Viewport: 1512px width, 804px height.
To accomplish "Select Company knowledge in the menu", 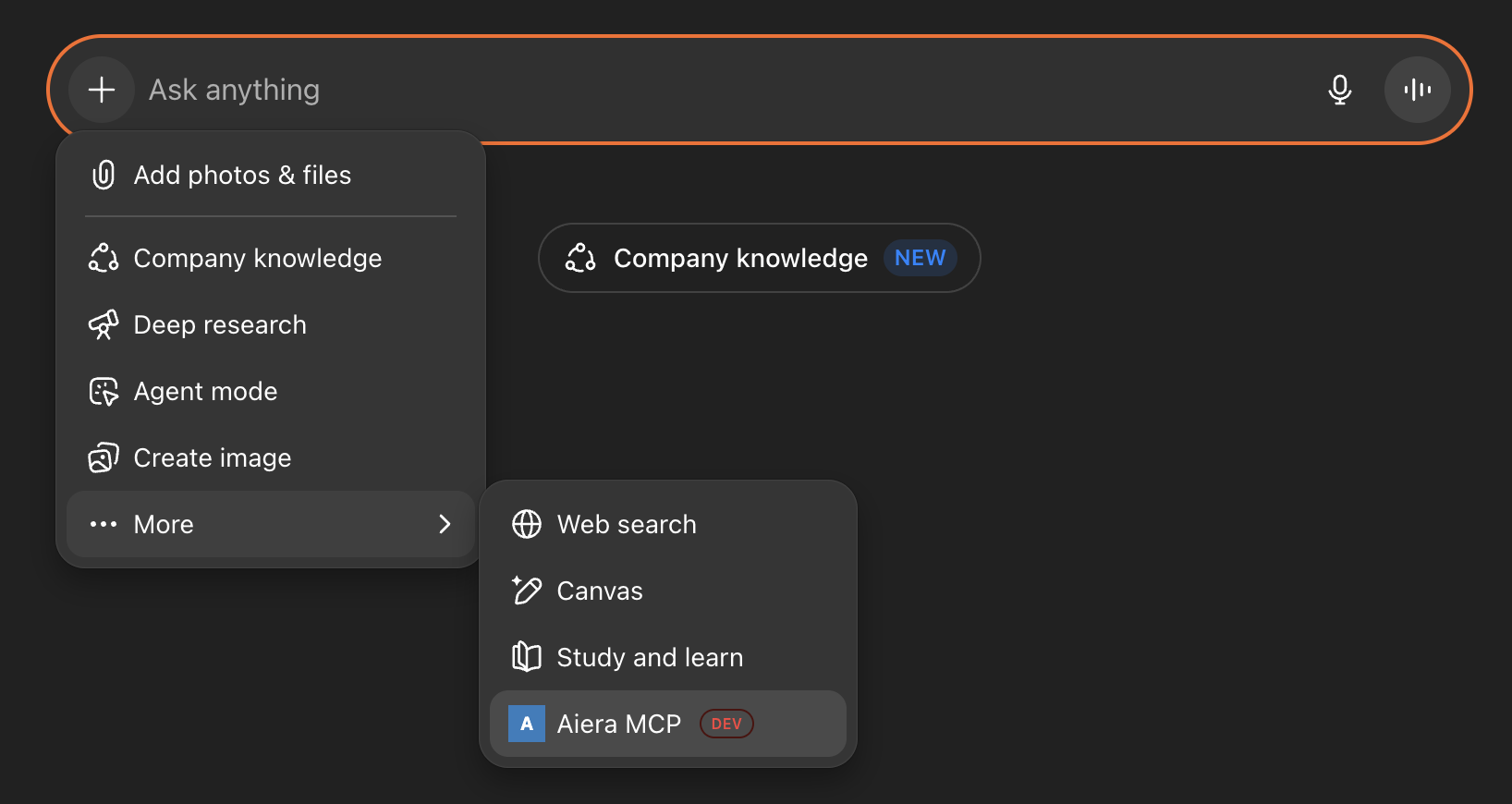I will 257,259.
